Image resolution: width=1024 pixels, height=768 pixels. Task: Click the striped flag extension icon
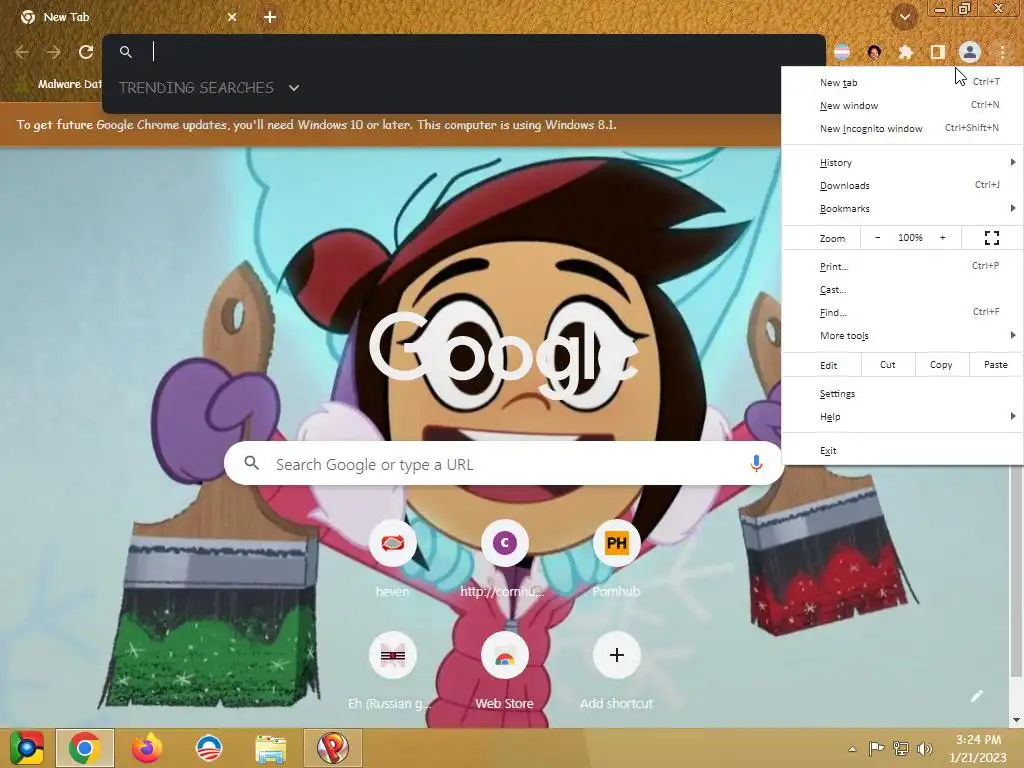coord(842,52)
